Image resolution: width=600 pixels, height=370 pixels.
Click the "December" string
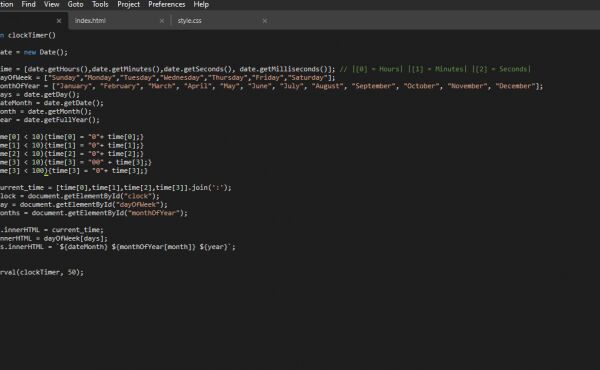(x=515, y=86)
